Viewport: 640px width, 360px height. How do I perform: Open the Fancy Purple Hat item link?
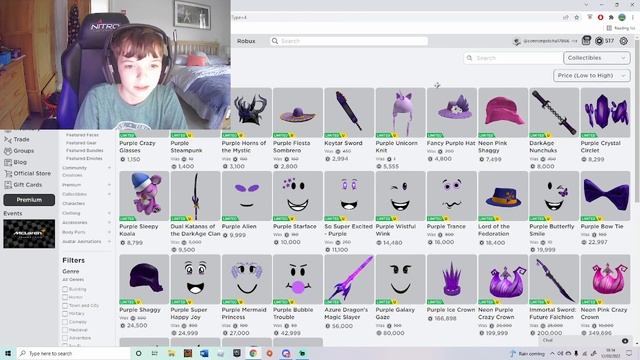[x=451, y=143]
